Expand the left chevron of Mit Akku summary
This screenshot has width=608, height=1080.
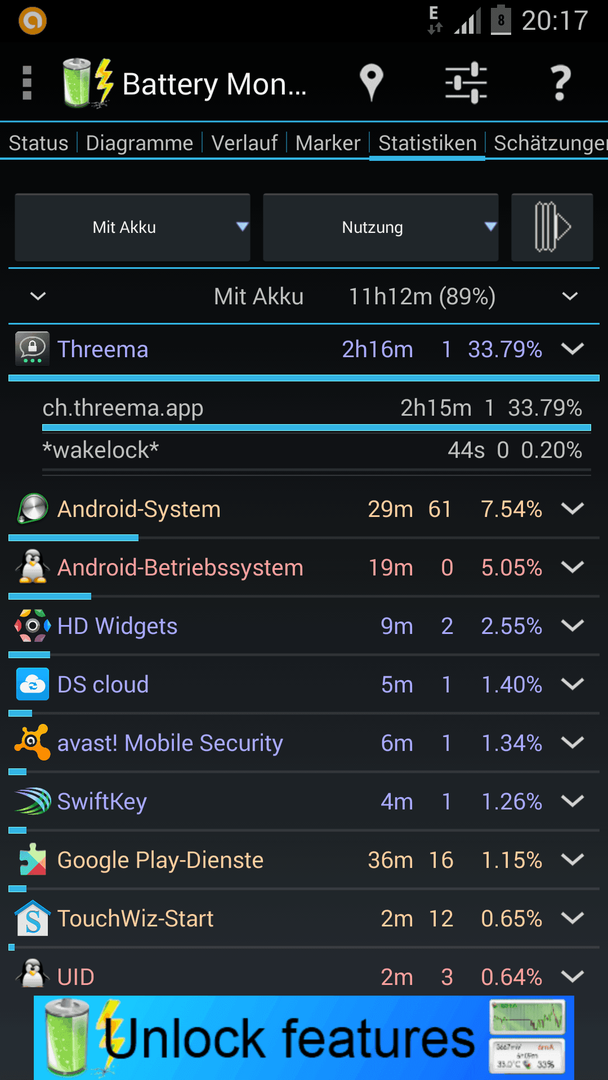38,297
